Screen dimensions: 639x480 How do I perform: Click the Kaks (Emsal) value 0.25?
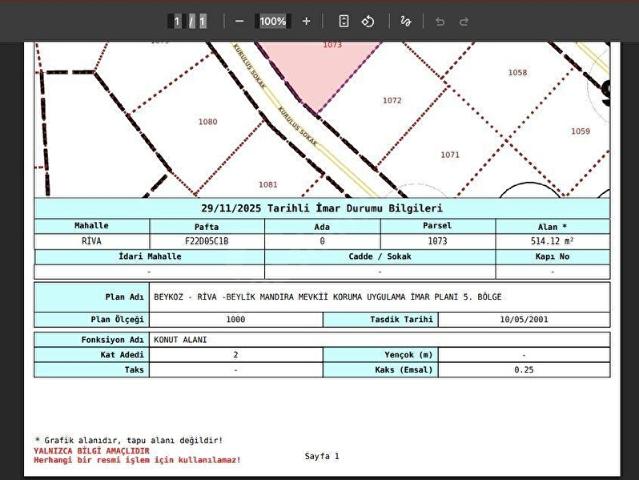point(523,369)
